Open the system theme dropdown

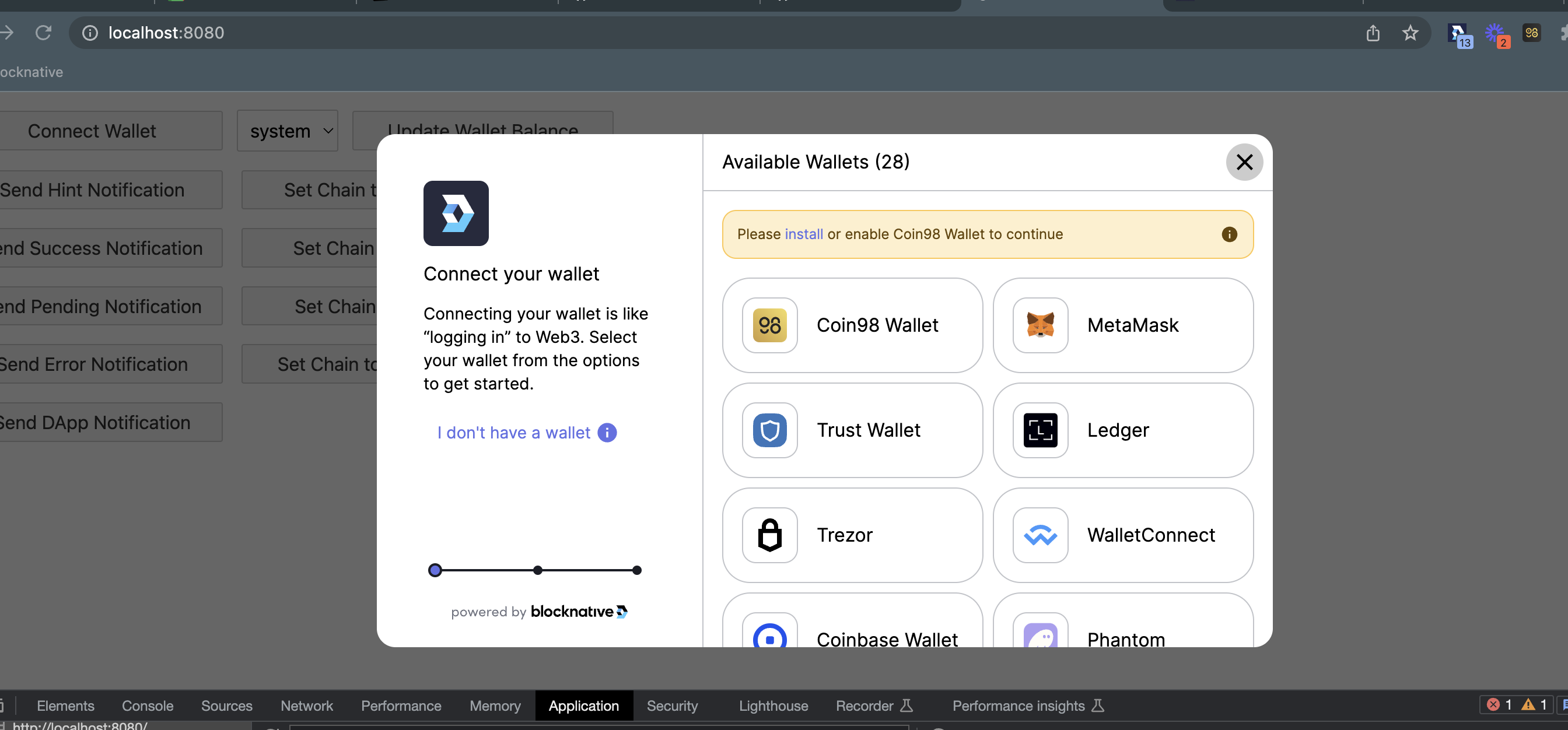click(288, 131)
